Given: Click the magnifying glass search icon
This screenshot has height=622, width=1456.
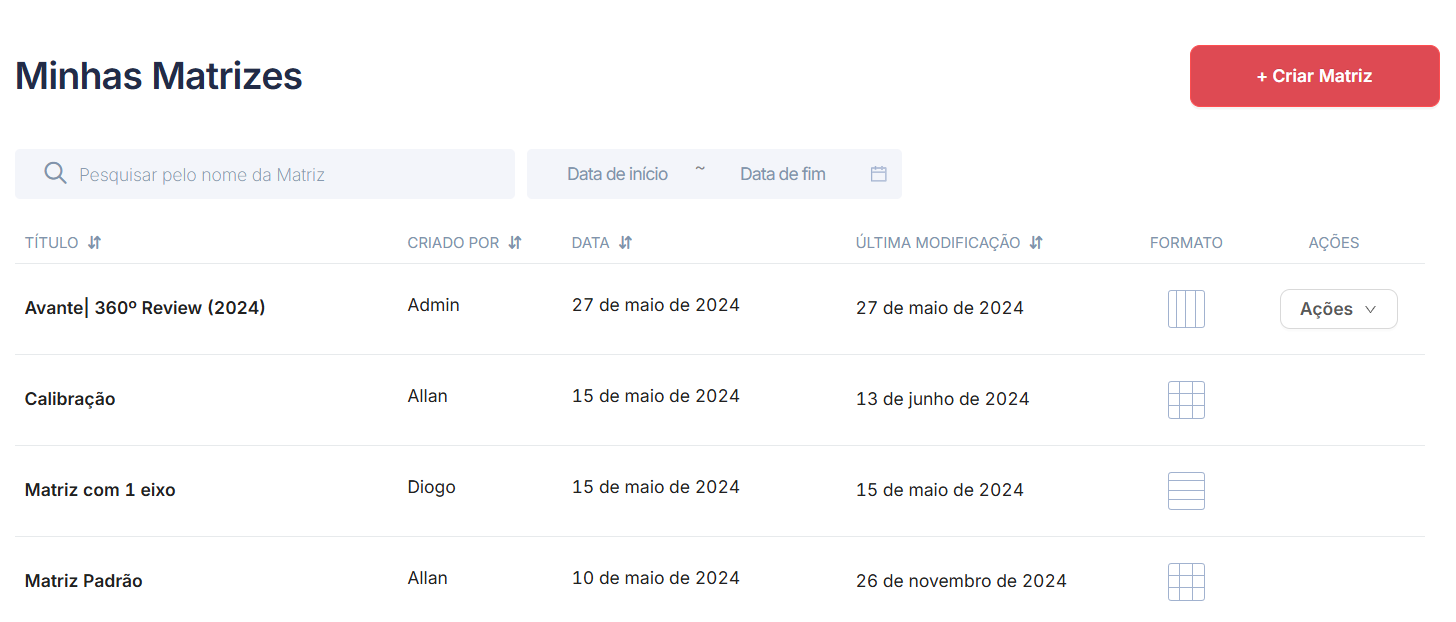Looking at the screenshot, I should point(56,173).
